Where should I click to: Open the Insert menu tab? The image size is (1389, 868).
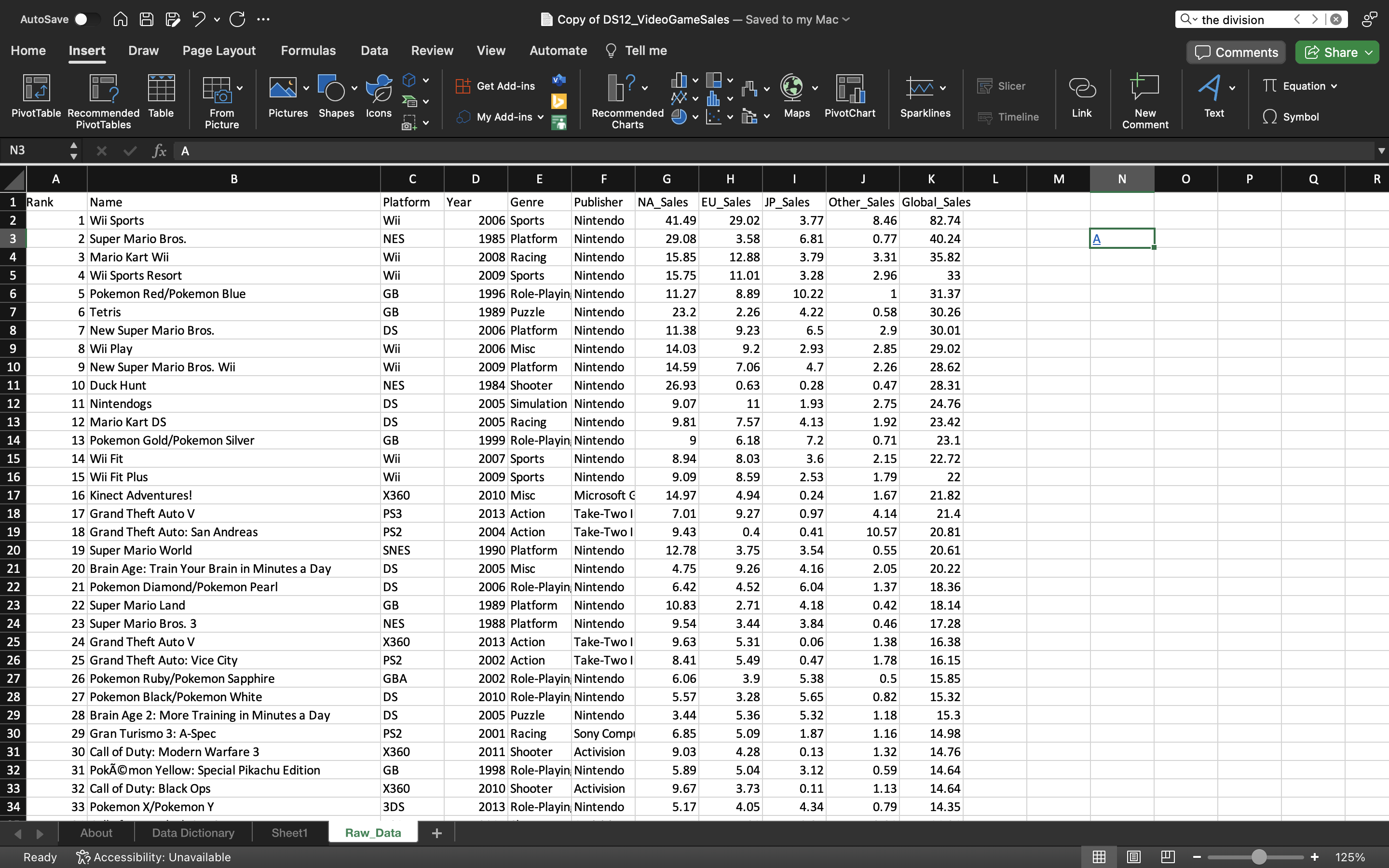click(86, 50)
